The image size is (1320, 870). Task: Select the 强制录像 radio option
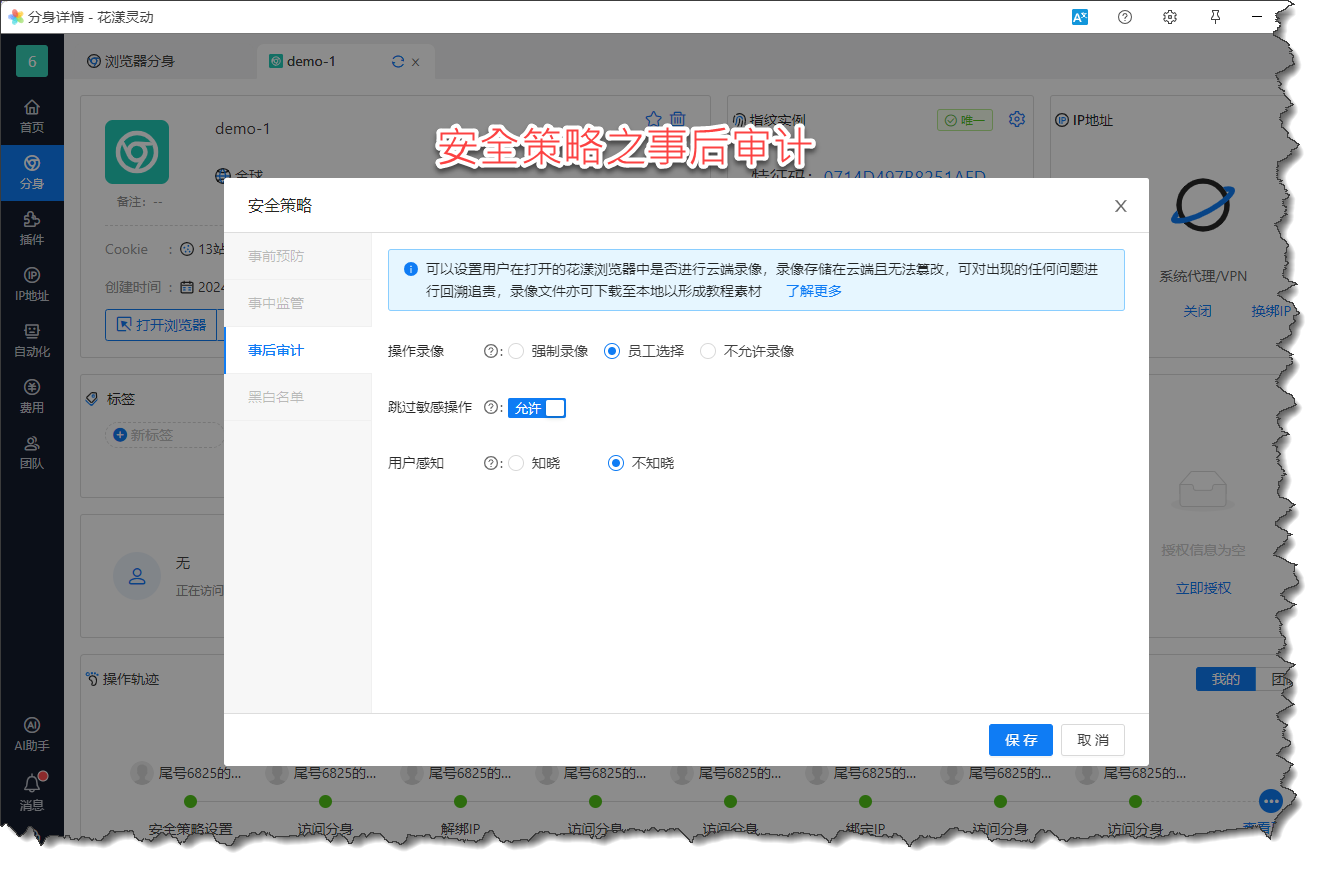click(516, 351)
